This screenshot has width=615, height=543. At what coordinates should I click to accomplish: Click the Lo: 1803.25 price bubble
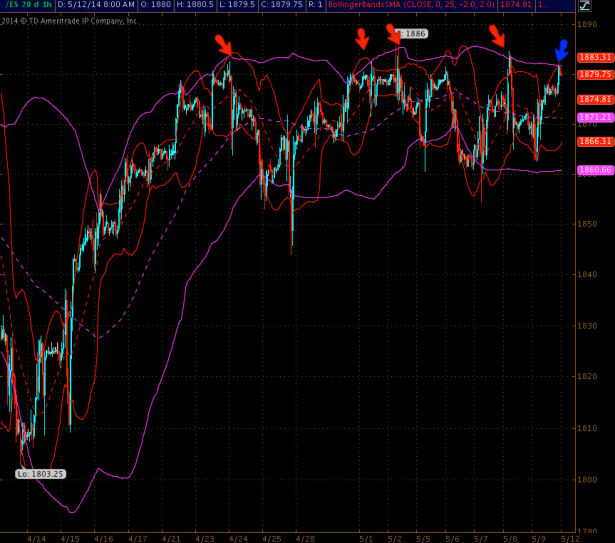pos(42,473)
